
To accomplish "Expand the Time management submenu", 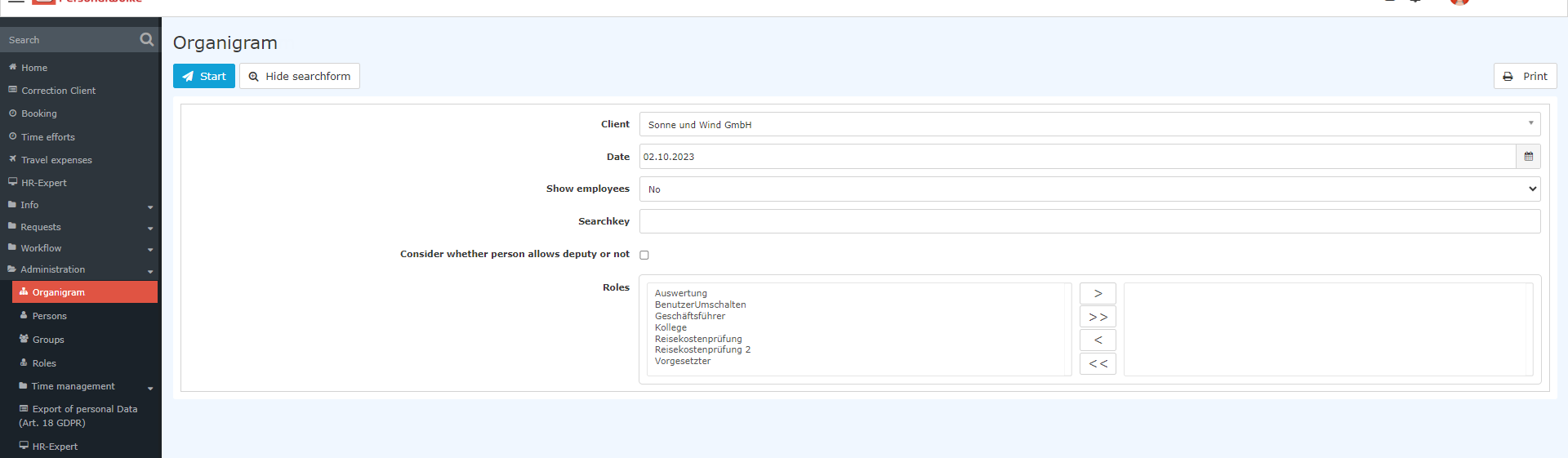I will [x=85, y=386].
